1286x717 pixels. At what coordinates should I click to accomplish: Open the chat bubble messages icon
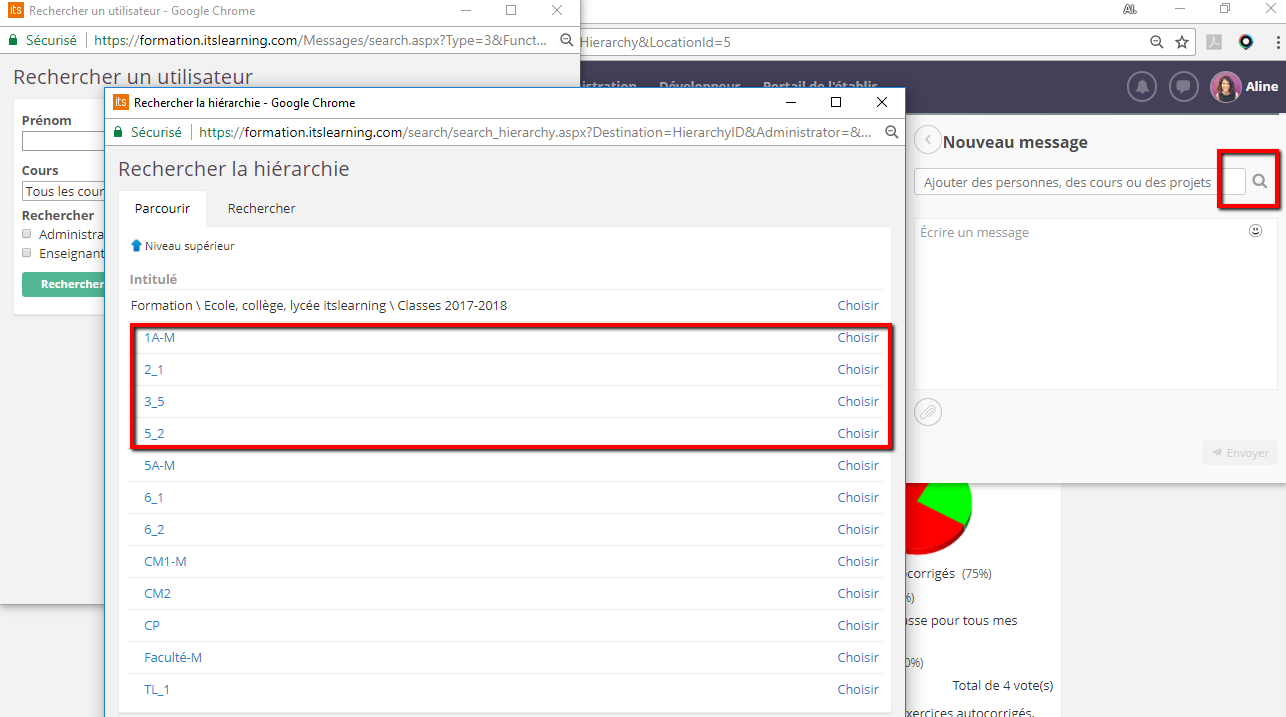pos(1183,87)
